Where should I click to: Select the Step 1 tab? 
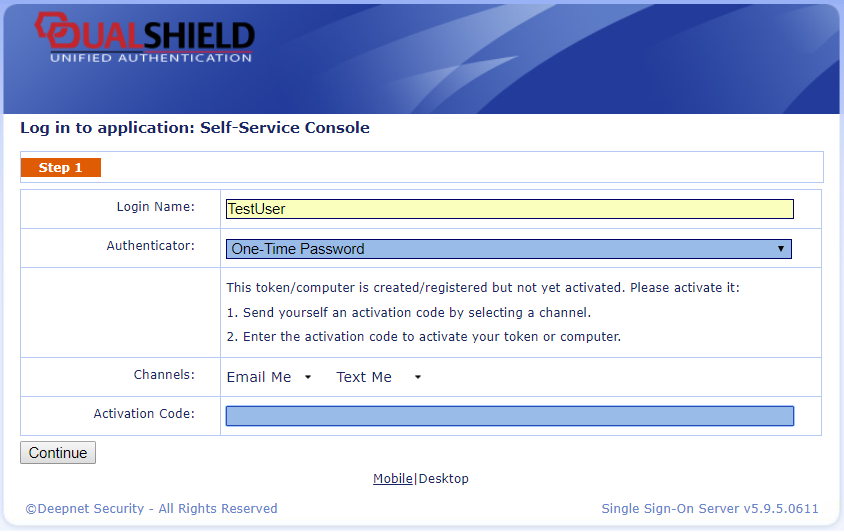[60, 167]
